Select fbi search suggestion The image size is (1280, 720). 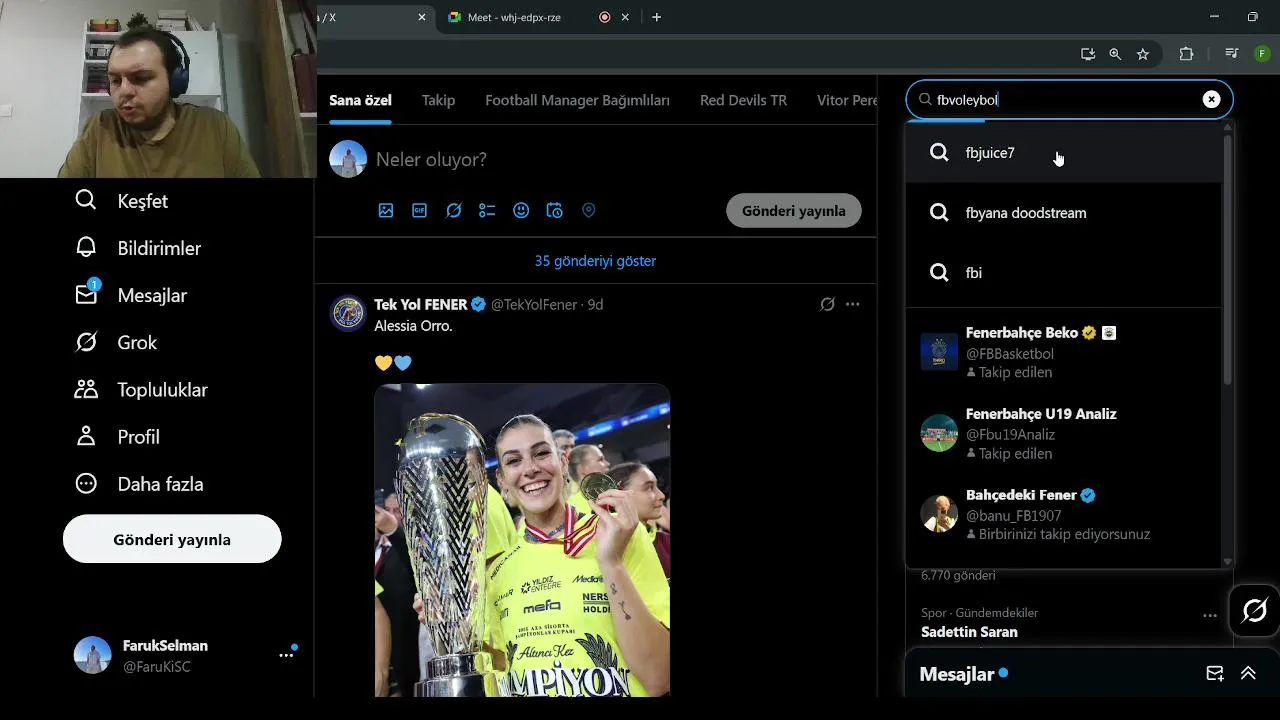pyautogui.click(x=1064, y=272)
